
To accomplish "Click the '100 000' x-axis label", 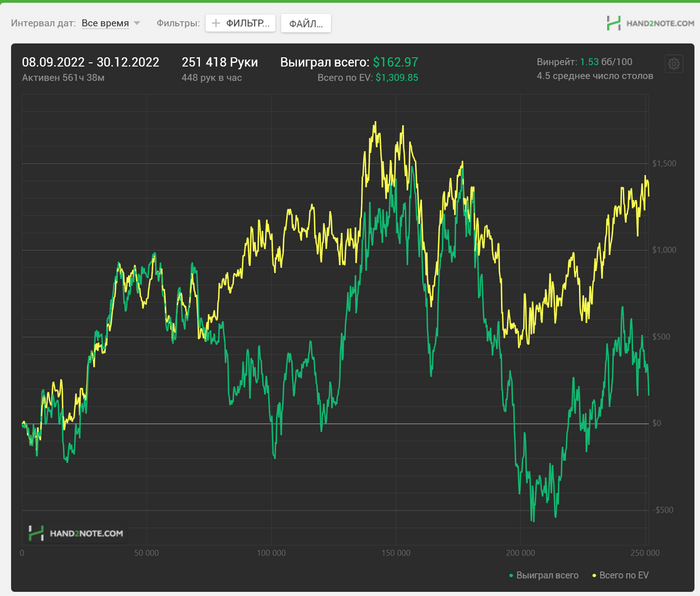I will pos(271,553).
